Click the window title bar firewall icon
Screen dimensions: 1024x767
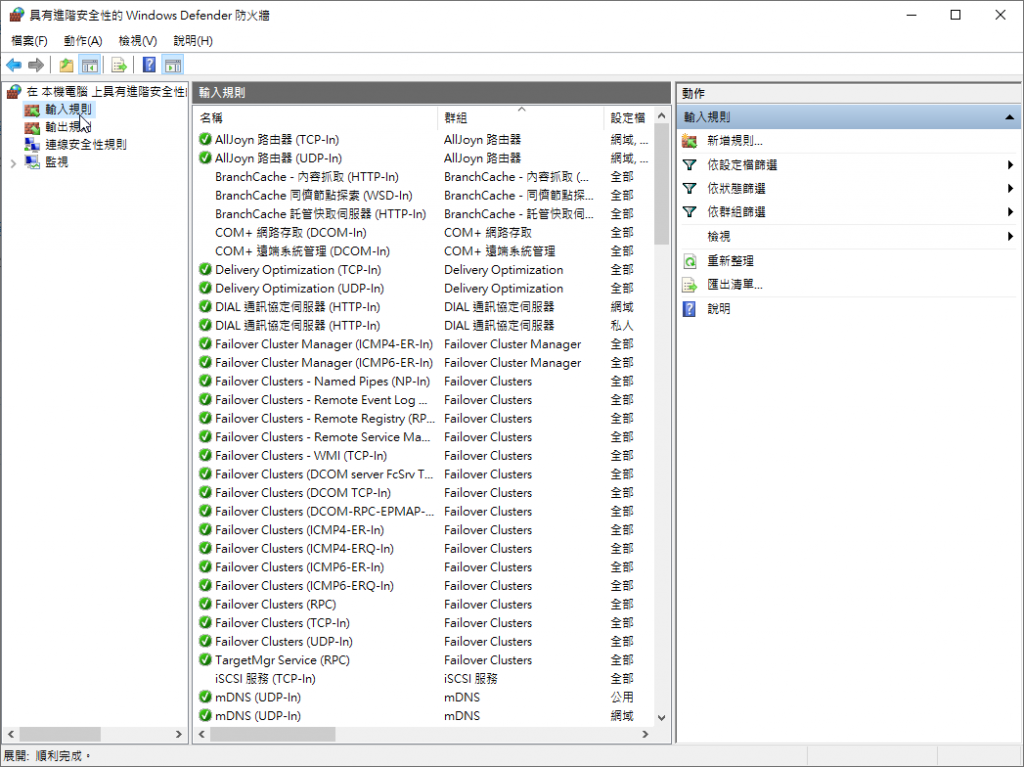point(16,14)
